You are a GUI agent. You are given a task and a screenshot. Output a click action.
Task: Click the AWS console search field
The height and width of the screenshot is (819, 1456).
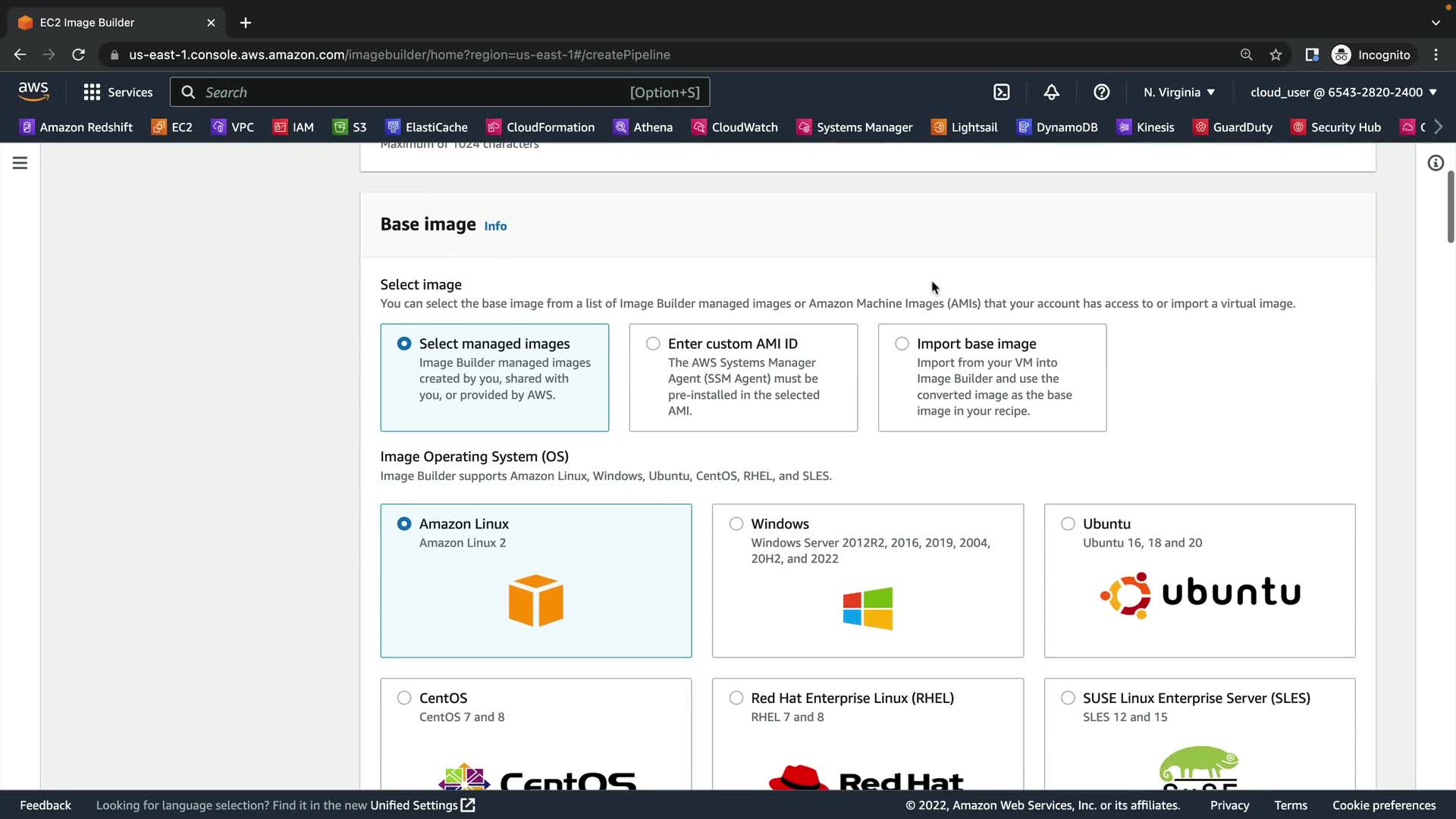tap(440, 93)
